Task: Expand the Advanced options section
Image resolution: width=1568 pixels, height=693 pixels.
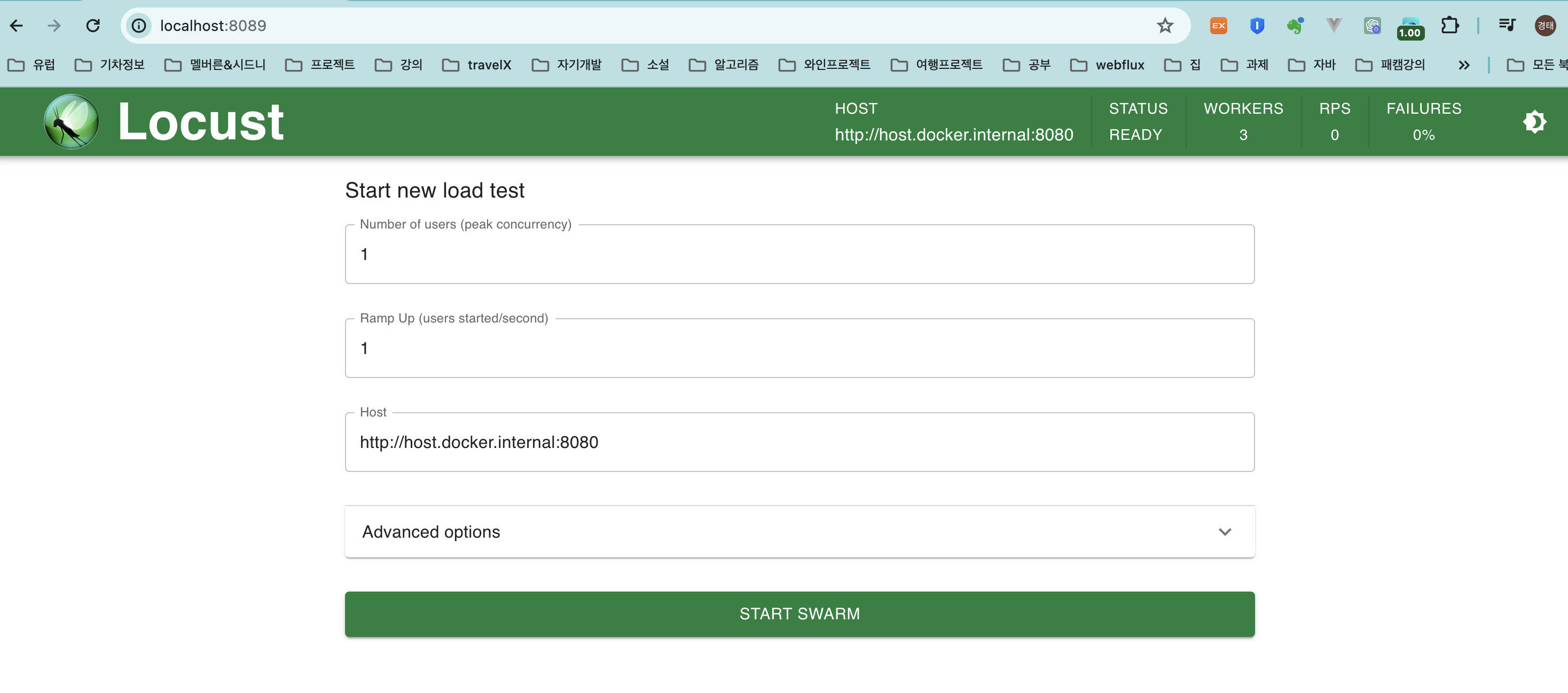Action: (799, 531)
